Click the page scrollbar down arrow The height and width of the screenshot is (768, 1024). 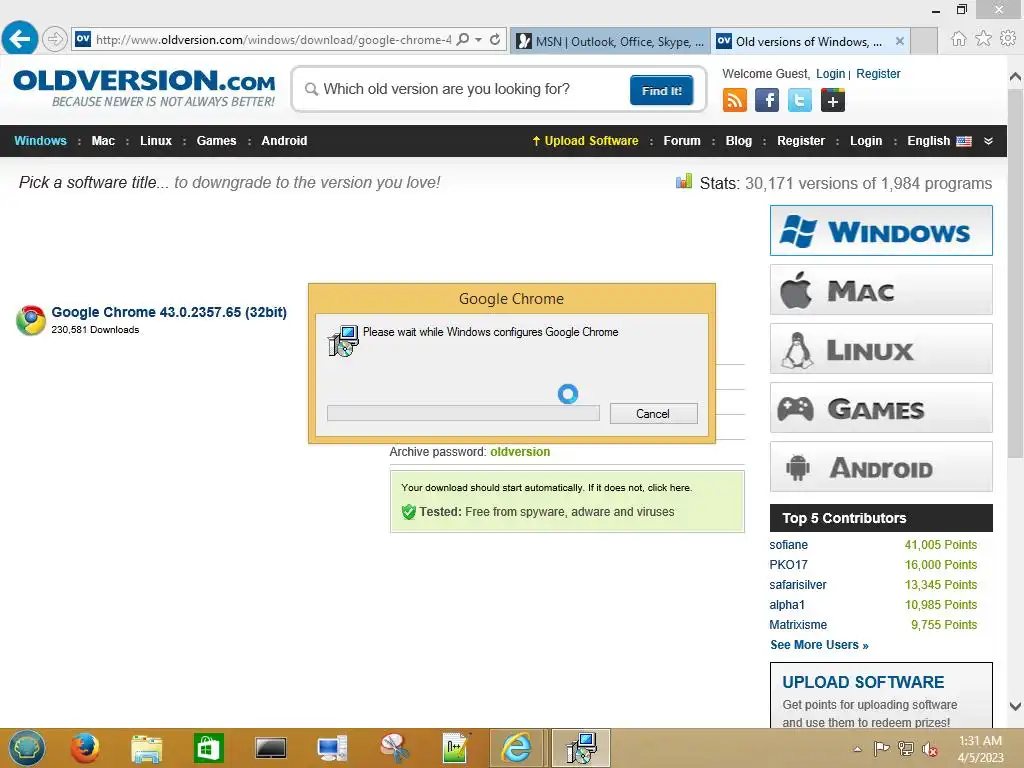[1015, 706]
